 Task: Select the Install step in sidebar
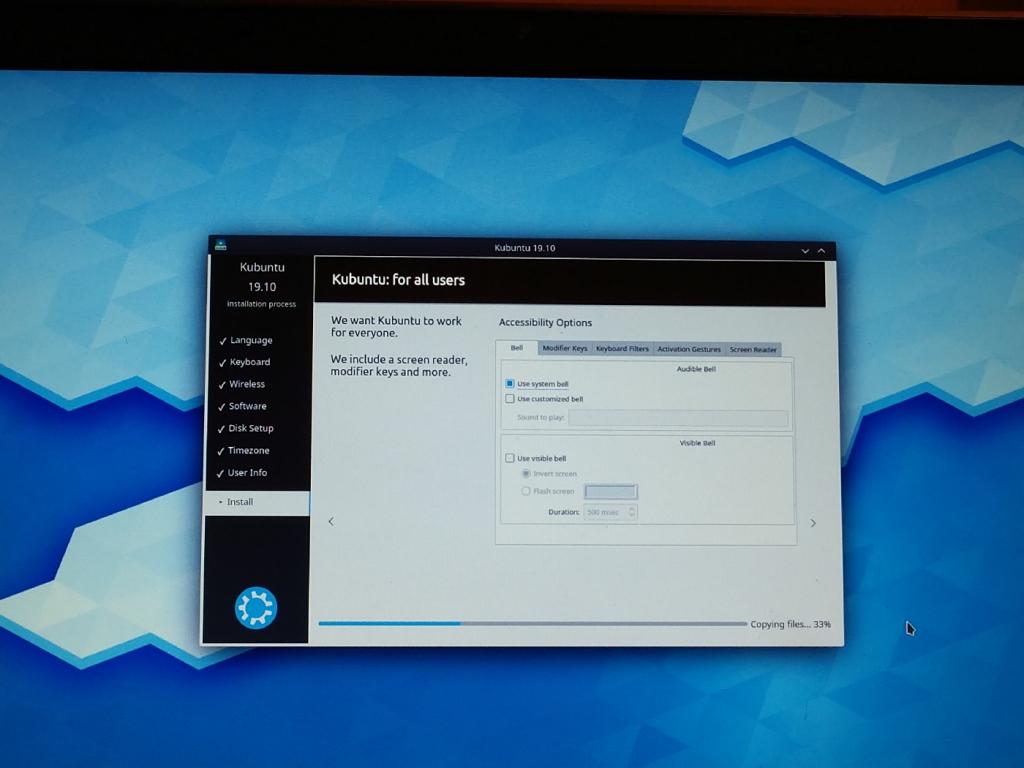240,502
